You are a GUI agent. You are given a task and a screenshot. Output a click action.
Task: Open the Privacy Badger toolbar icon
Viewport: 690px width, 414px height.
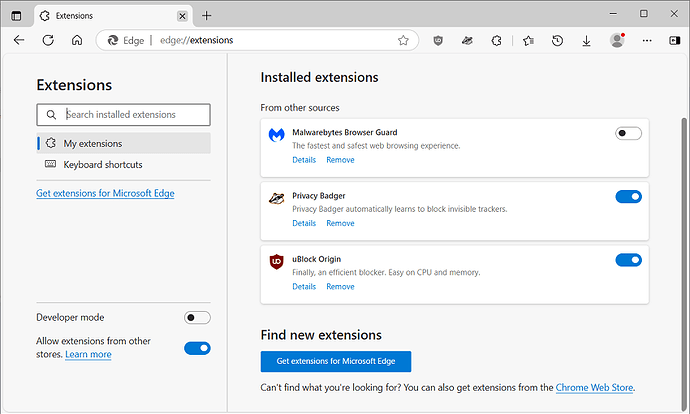(467, 40)
